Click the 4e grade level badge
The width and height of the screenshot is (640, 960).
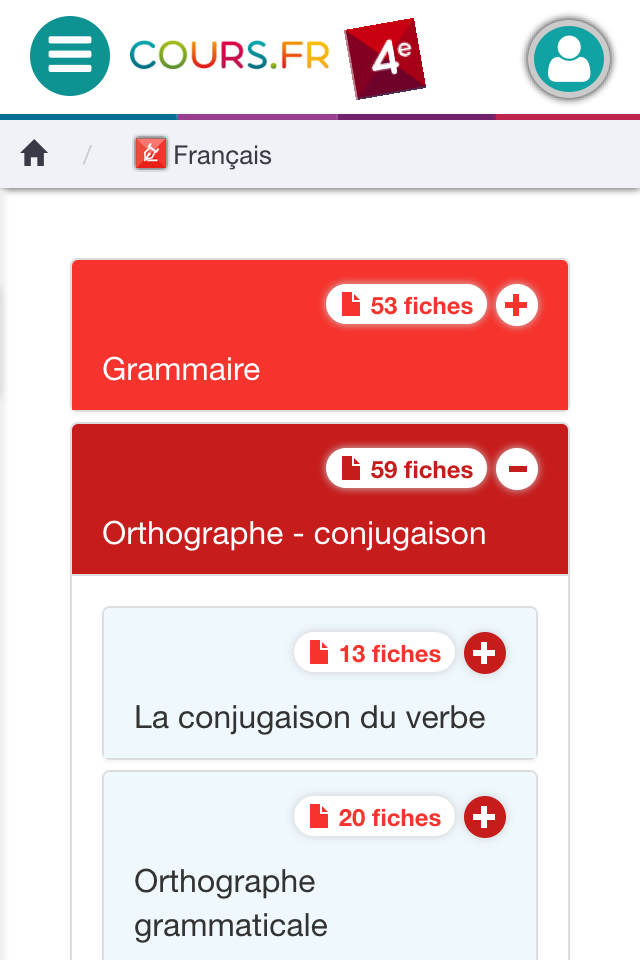(385, 58)
